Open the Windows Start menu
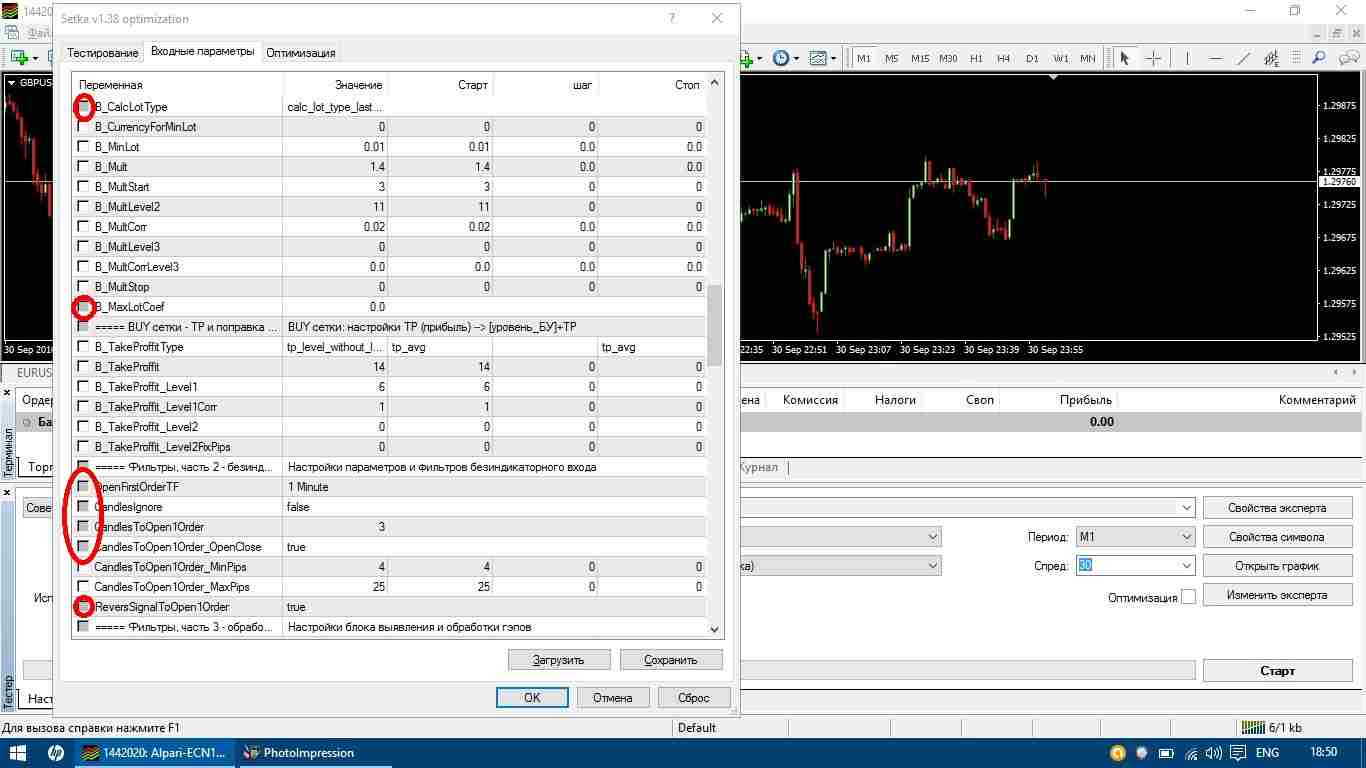Screen dimensions: 1366x768 coord(19,753)
